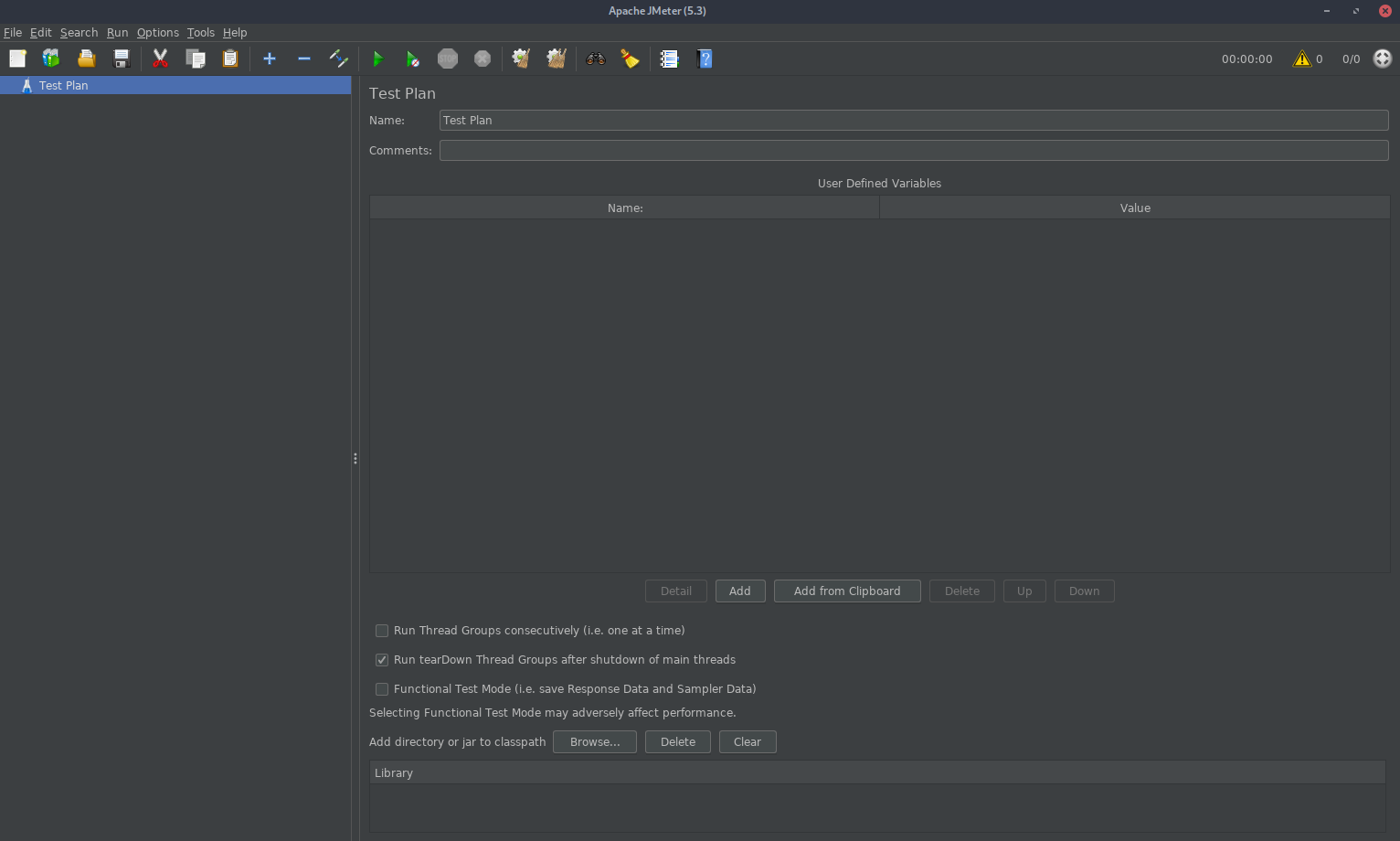
Task: Click the Clear All results icon
Action: 557,59
